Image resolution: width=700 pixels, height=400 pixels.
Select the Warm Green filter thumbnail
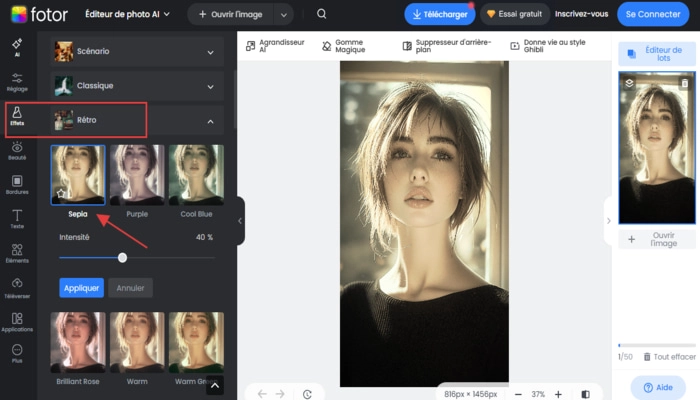(196, 342)
